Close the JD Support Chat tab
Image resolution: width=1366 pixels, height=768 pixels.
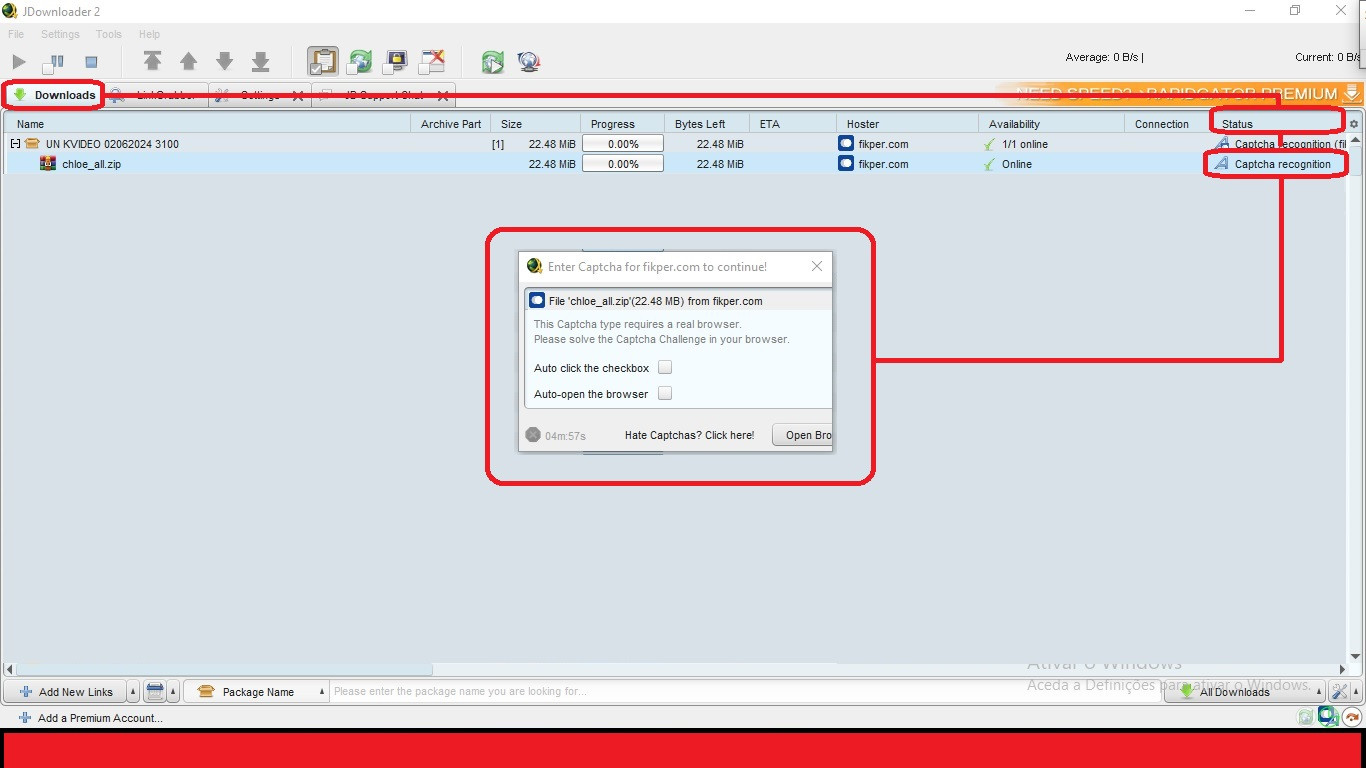(441, 96)
